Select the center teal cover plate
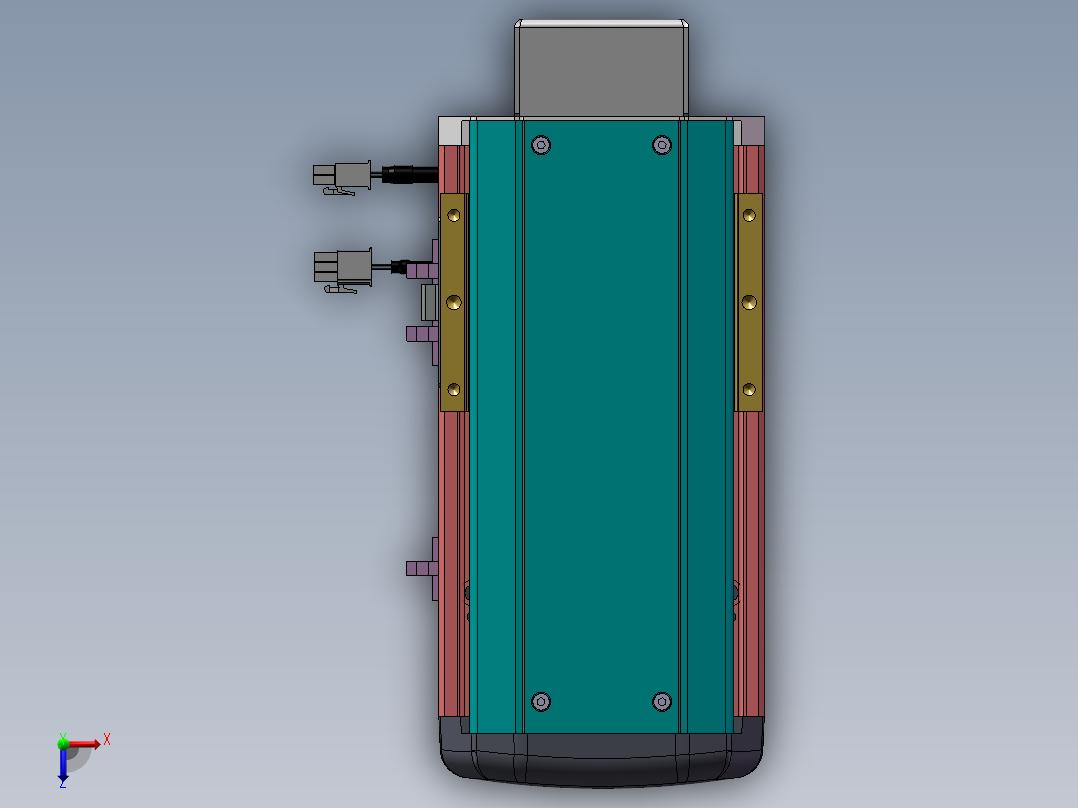Screen dimensions: 1078x808 (601, 420)
